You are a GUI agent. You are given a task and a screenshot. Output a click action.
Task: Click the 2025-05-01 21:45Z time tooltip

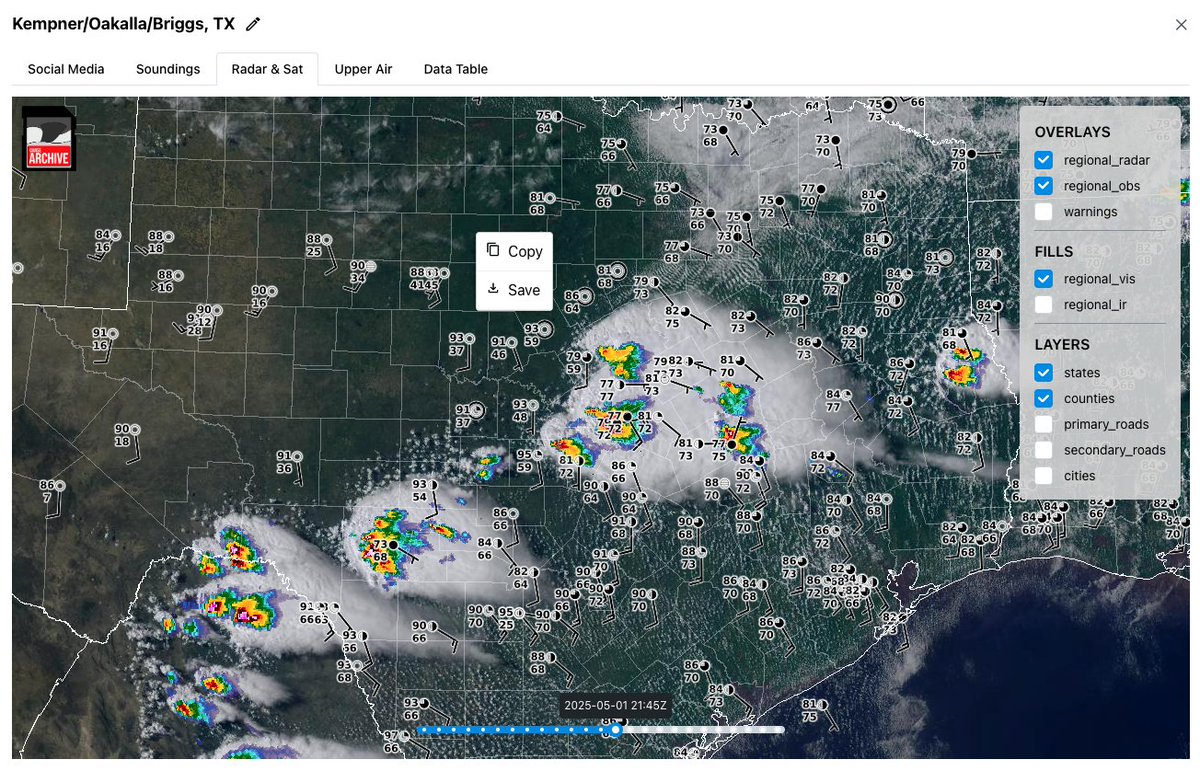pos(615,705)
